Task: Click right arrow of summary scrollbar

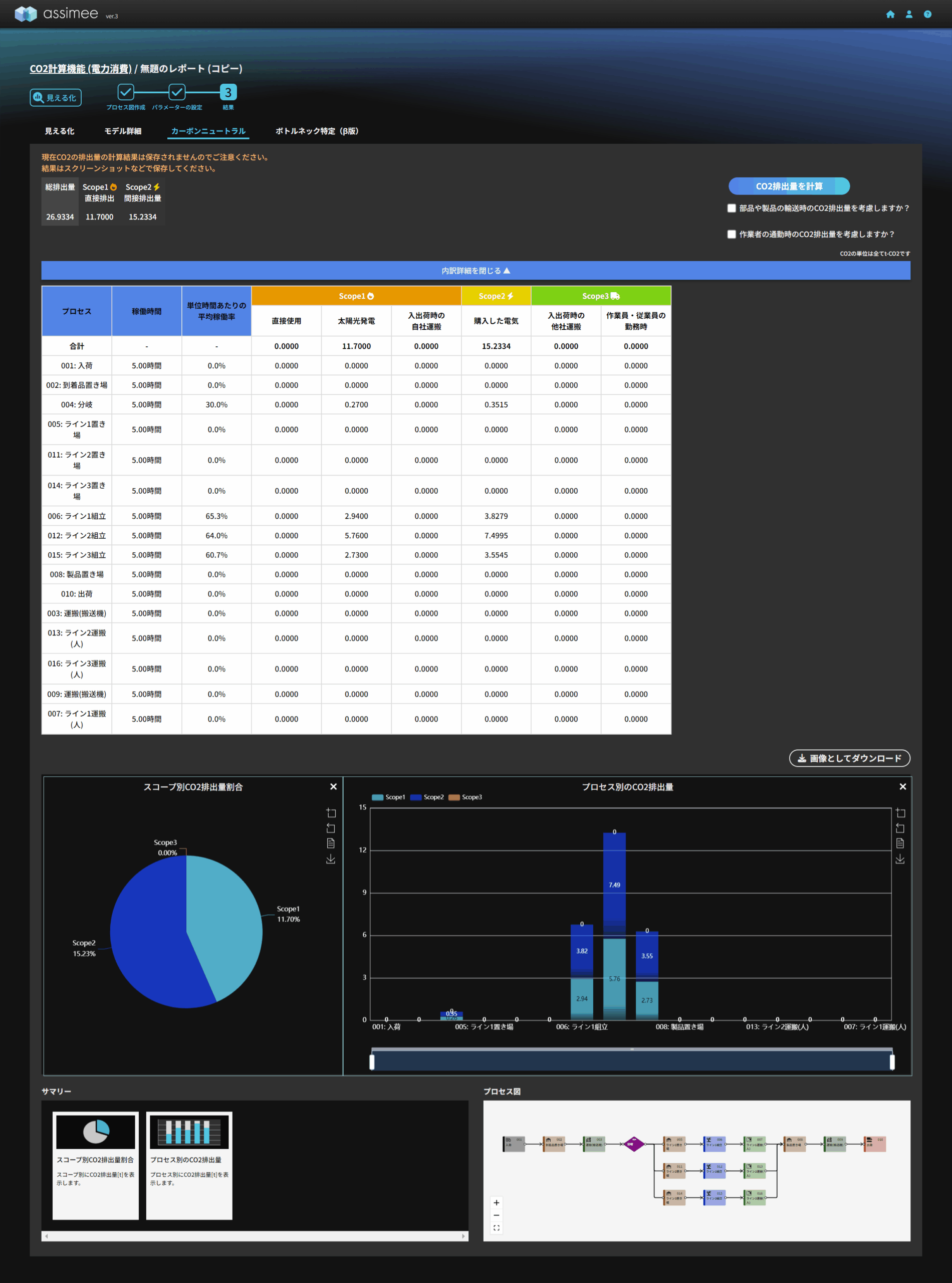Action: click(x=463, y=1236)
